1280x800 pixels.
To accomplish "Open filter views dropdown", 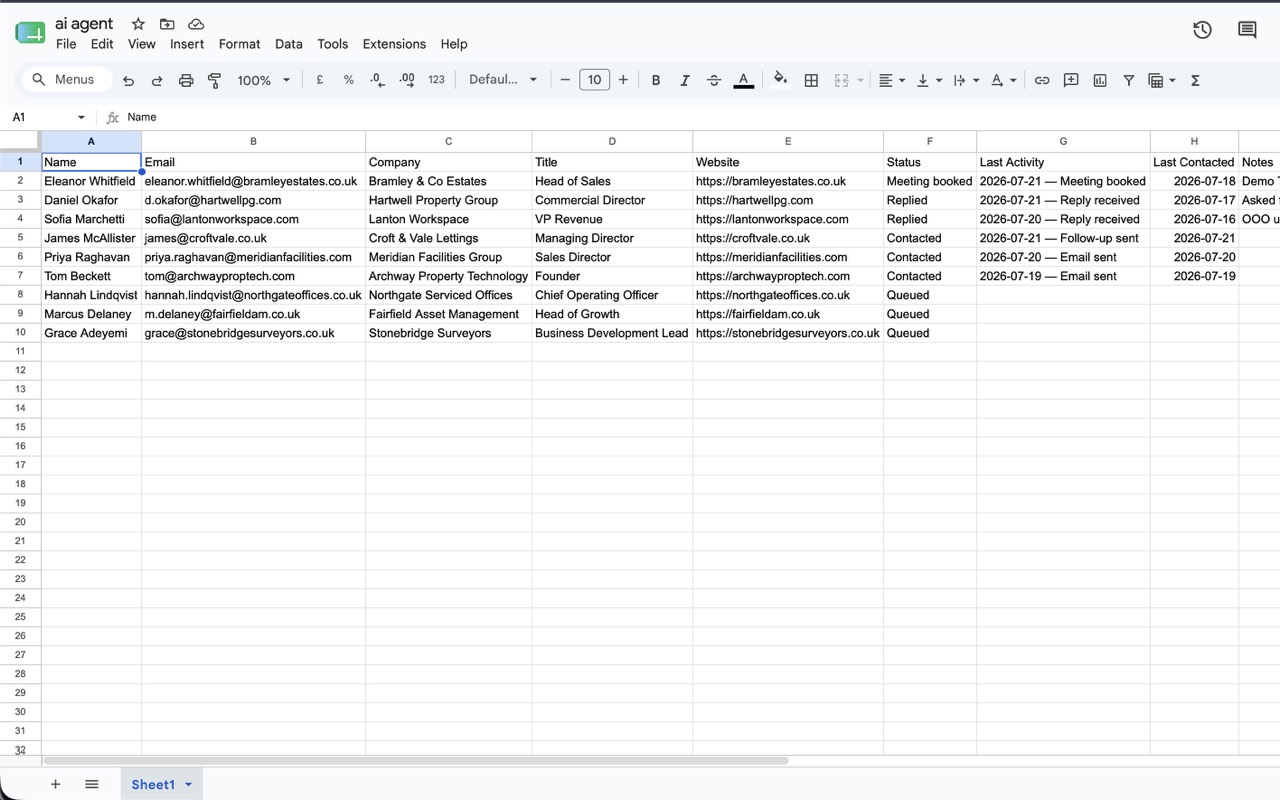I will [x=1161, y=80].
